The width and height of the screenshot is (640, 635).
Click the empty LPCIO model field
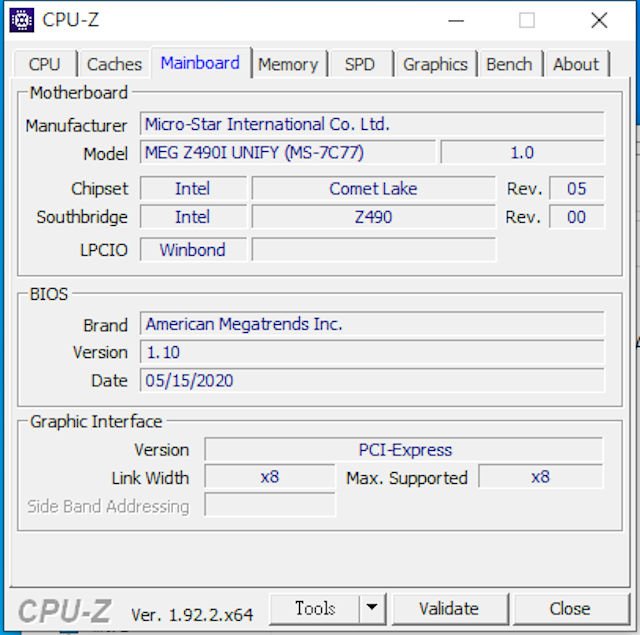[373, 249]
